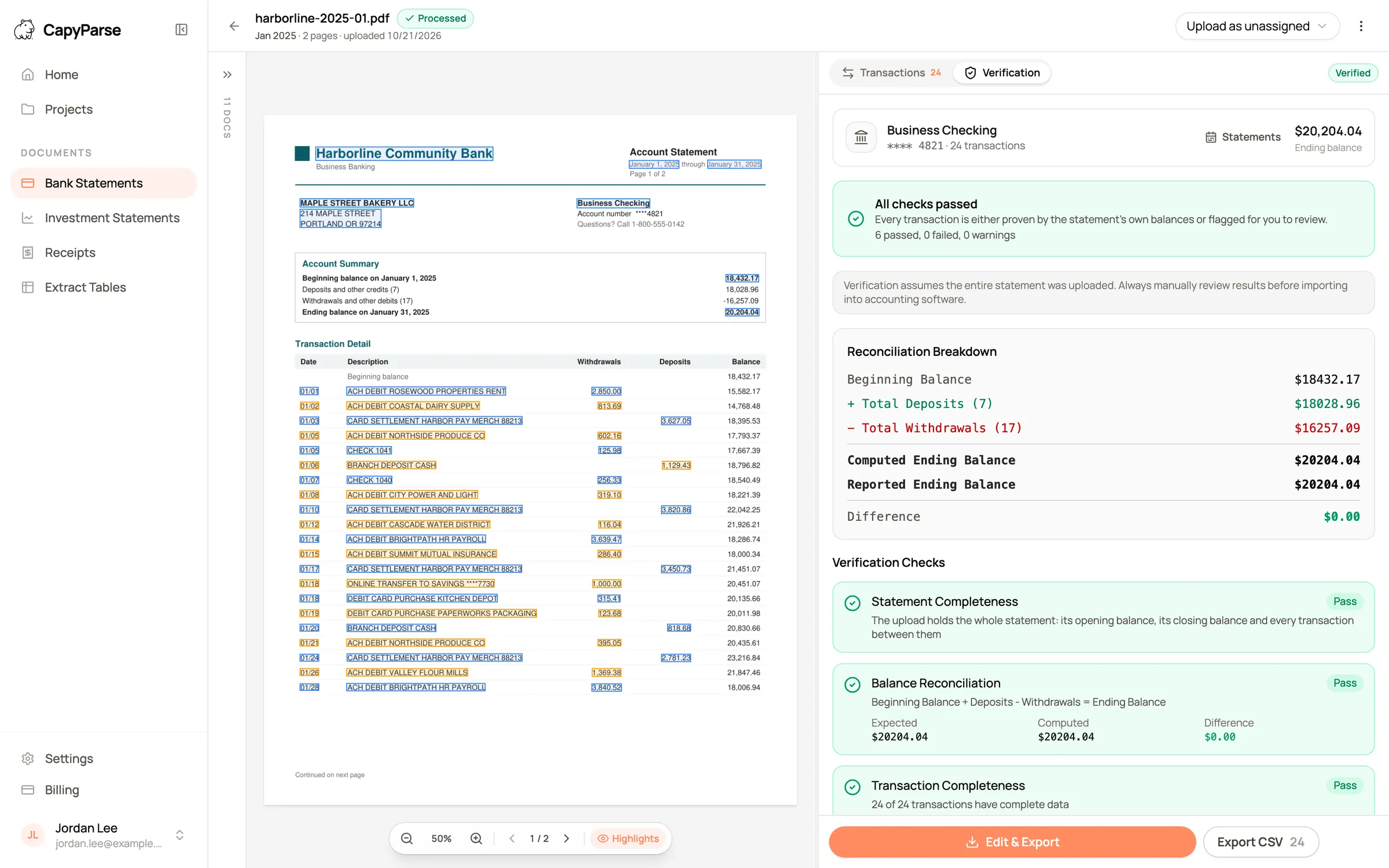Click highlighted Harborline Community Bank title
Viewport: 1389px width, 868px height.
point(404,153)
